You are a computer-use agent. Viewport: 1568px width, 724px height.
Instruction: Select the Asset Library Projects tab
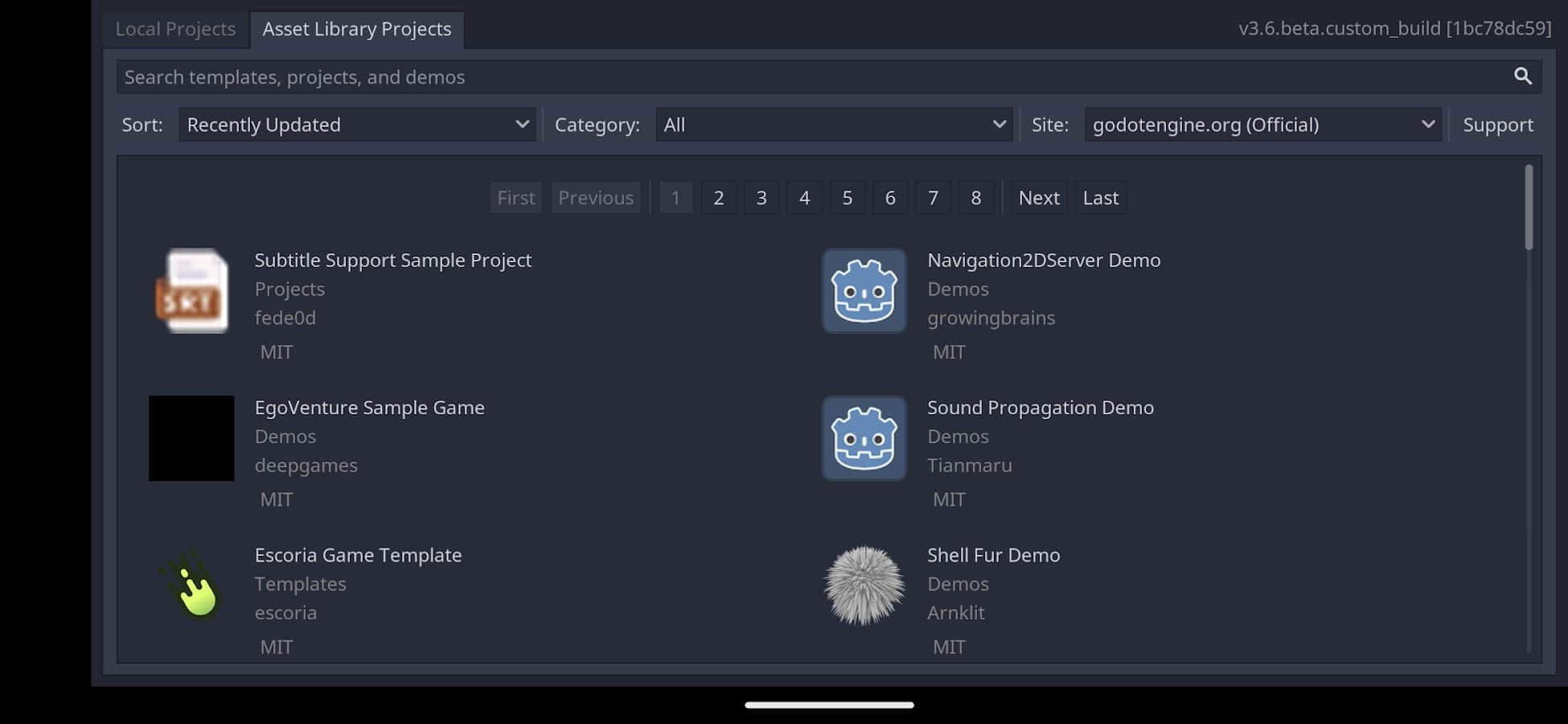[356, 29]
